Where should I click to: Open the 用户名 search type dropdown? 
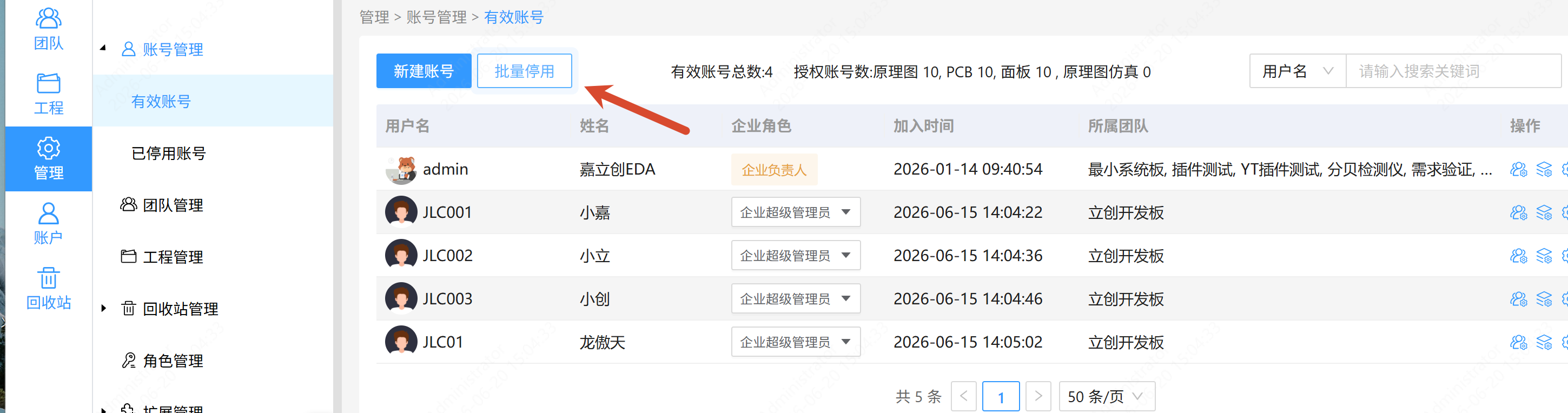(1298, 71)
